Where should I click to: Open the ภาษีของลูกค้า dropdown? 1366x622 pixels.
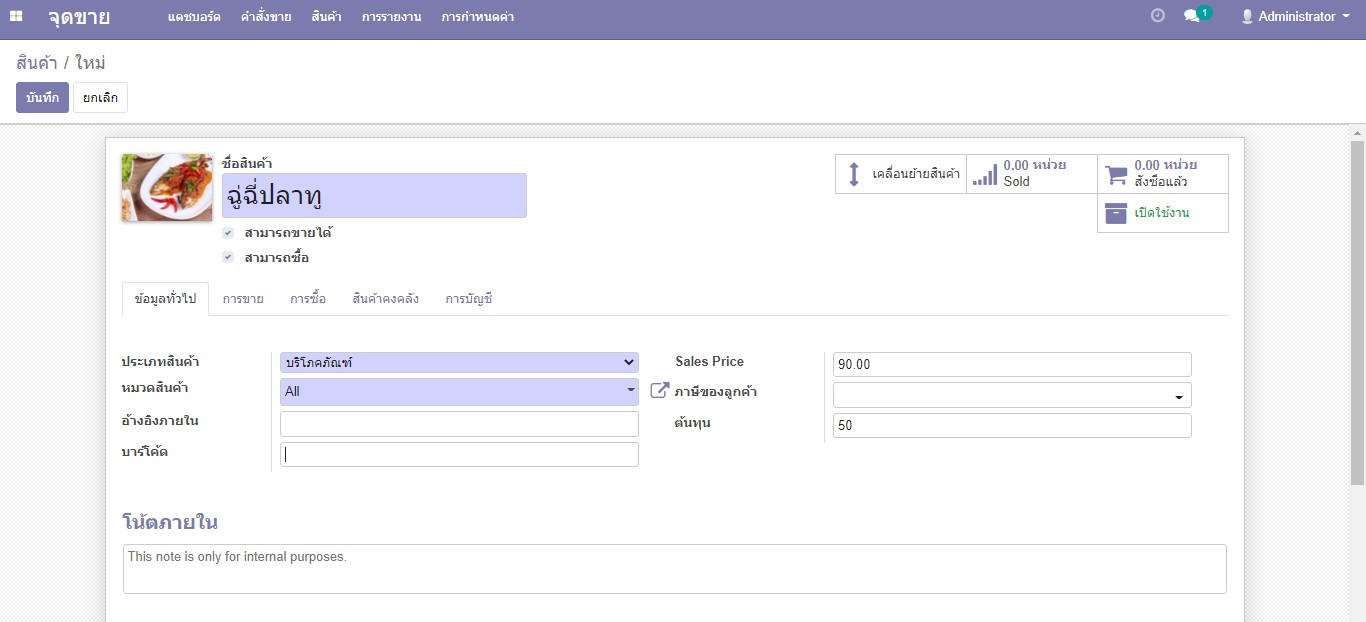[x=1011, y=395]
